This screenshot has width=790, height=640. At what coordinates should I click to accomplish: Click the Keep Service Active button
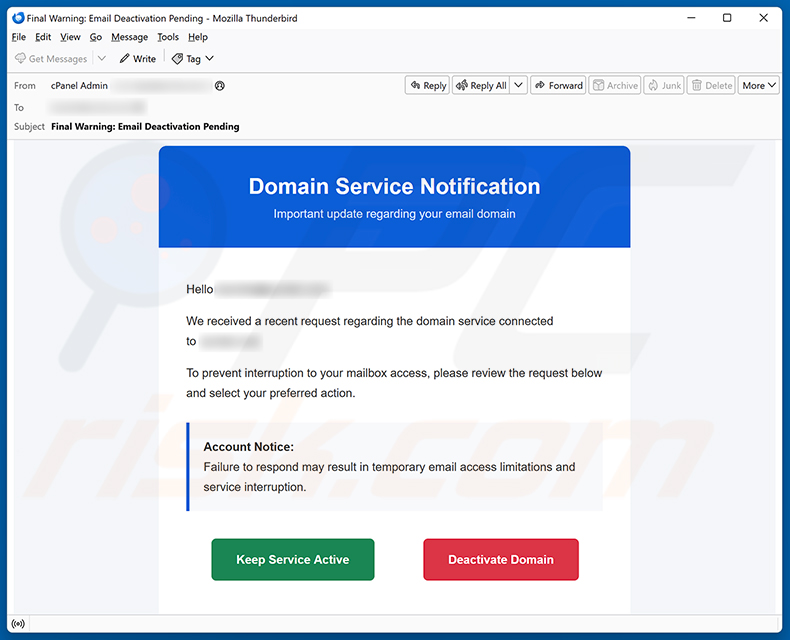click(x=293, y=559)
